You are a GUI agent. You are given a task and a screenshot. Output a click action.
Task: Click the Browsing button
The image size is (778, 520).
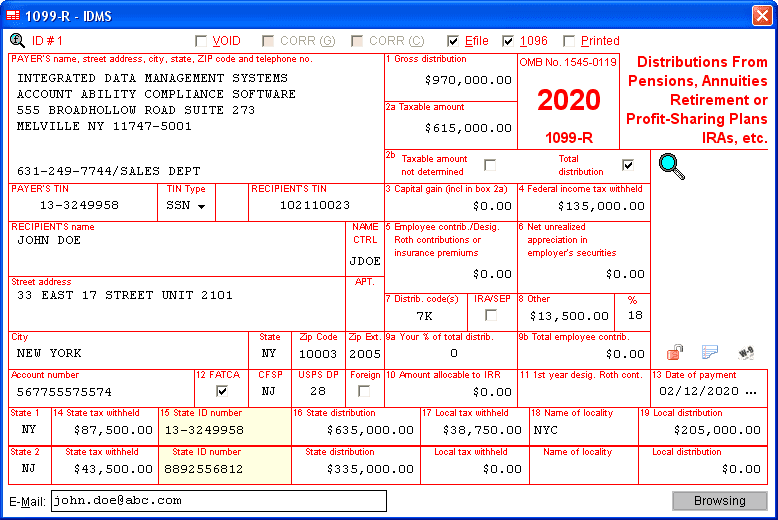pos(719,501)
